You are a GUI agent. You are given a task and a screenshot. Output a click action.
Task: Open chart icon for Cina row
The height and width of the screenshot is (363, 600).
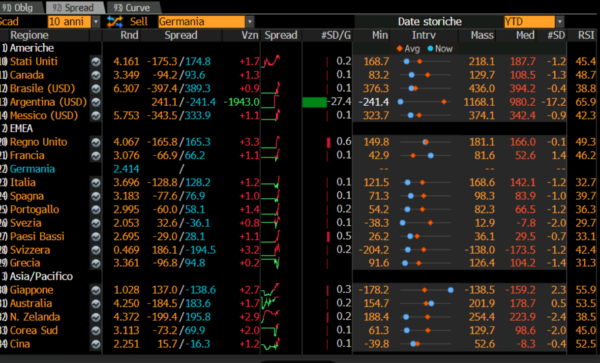(96, 344)
